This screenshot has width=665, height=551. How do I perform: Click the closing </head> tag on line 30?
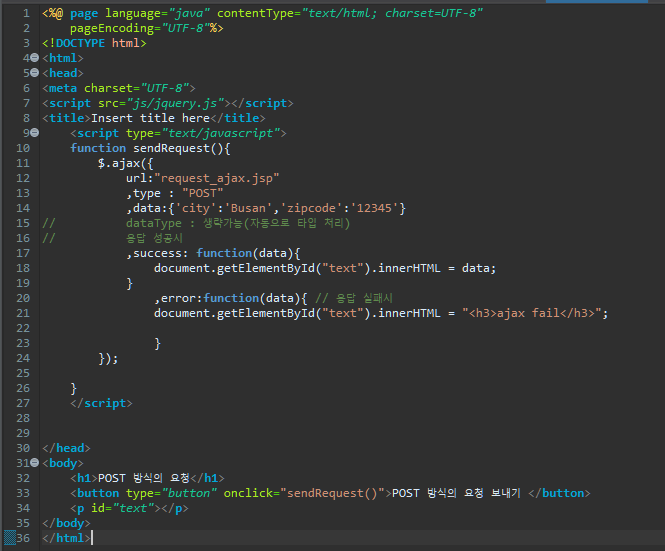(x=66, y=448)
